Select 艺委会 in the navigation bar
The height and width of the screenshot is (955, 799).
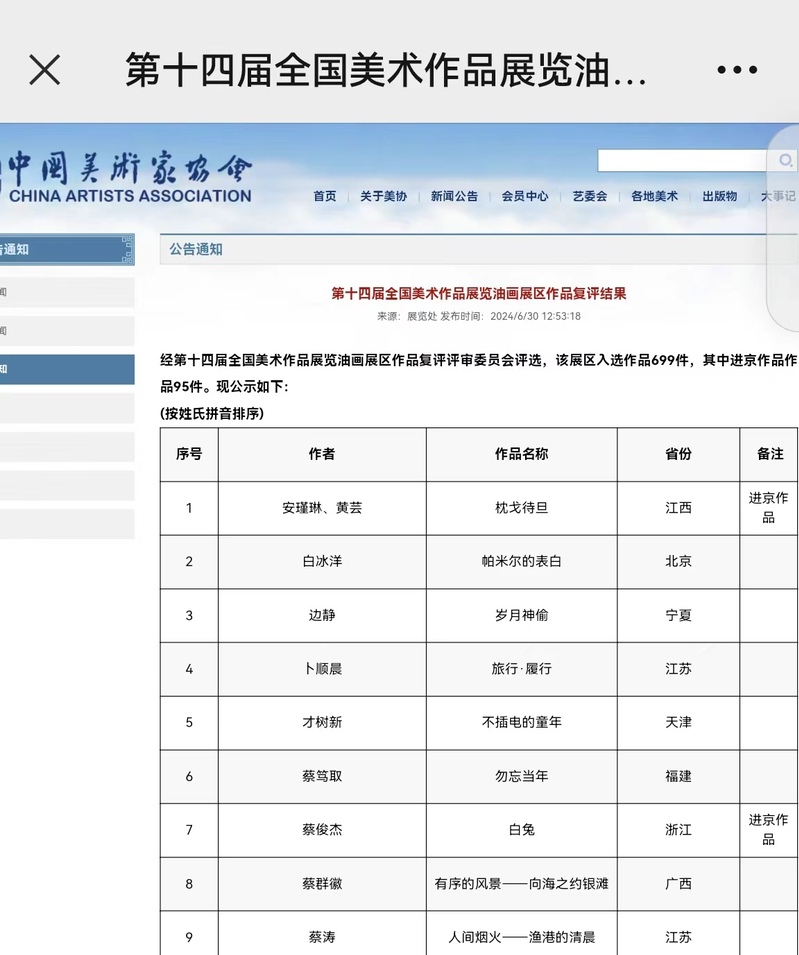point(590,197)
